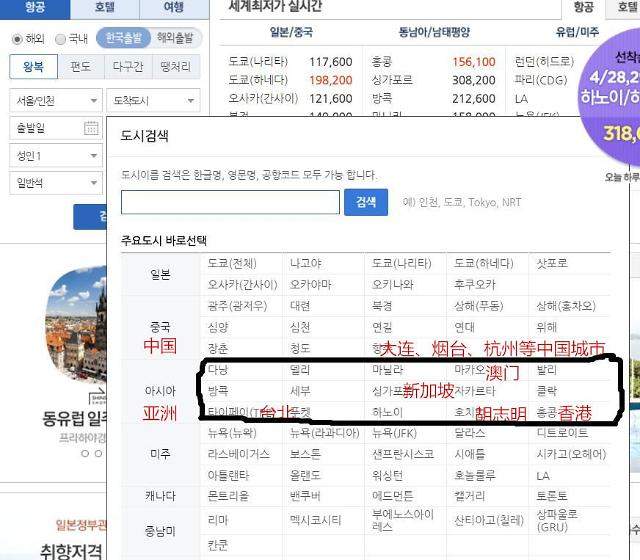640x560 pixels.
Task: Select 상해(푸동) city link
Action: tap(478, 306)
